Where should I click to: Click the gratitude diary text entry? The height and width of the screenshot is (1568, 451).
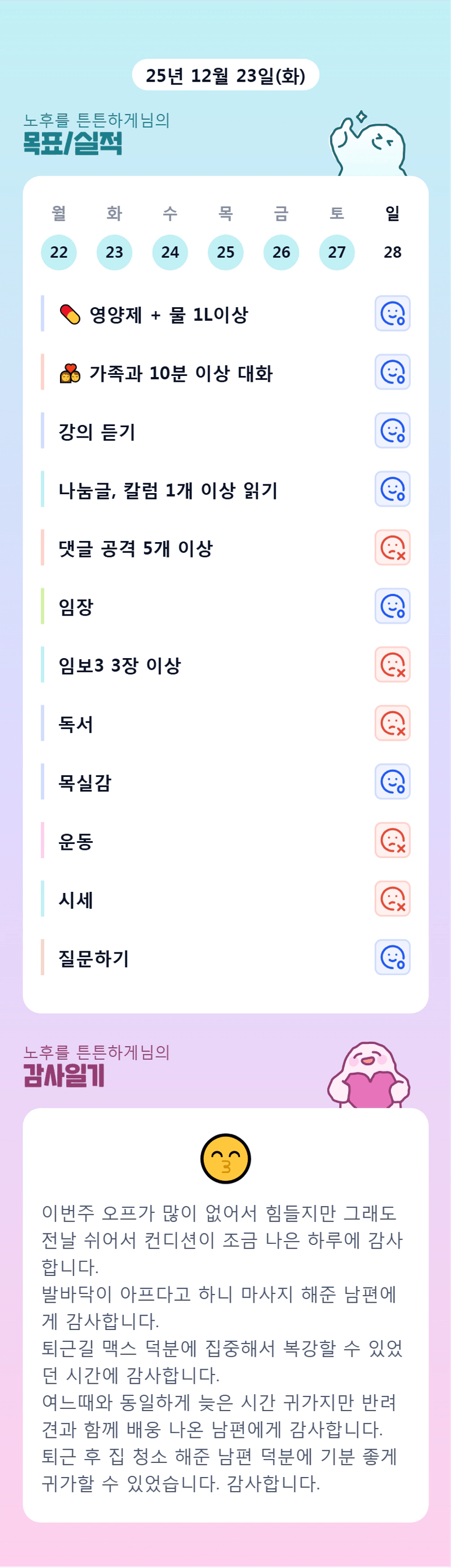(223, 1348)
